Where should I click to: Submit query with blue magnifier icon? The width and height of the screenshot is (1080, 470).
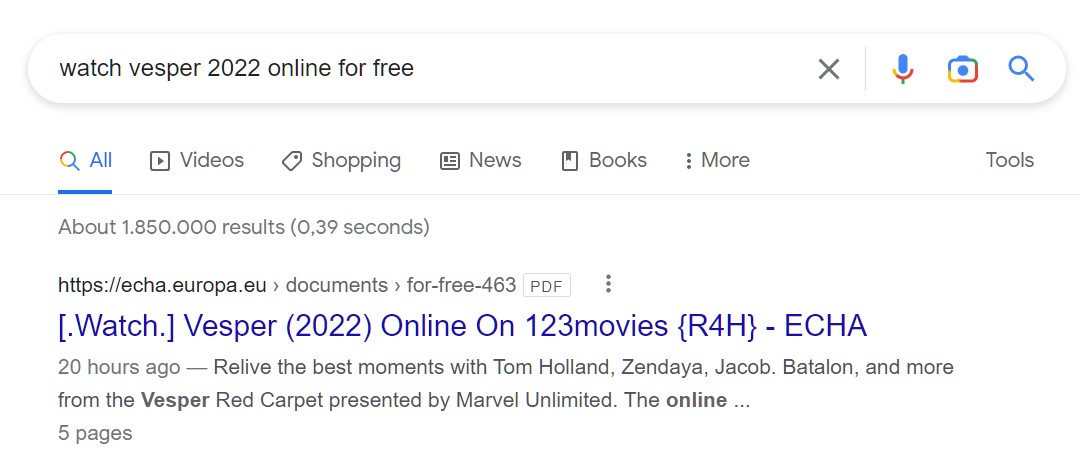tap(1021, 69)
